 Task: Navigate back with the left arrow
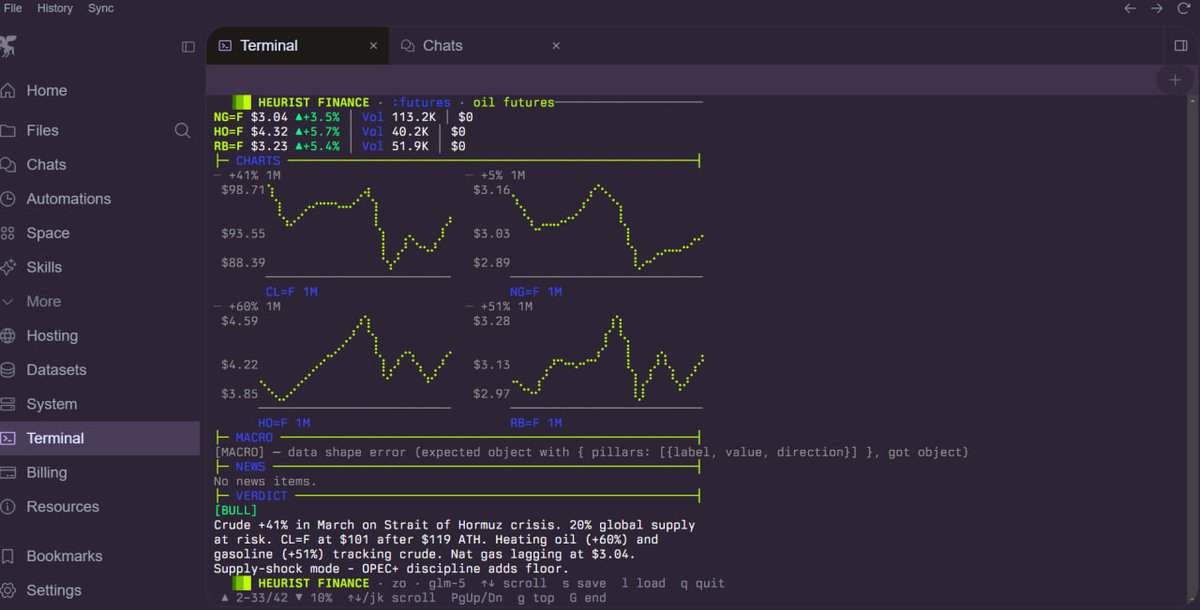pos(1130,8)
